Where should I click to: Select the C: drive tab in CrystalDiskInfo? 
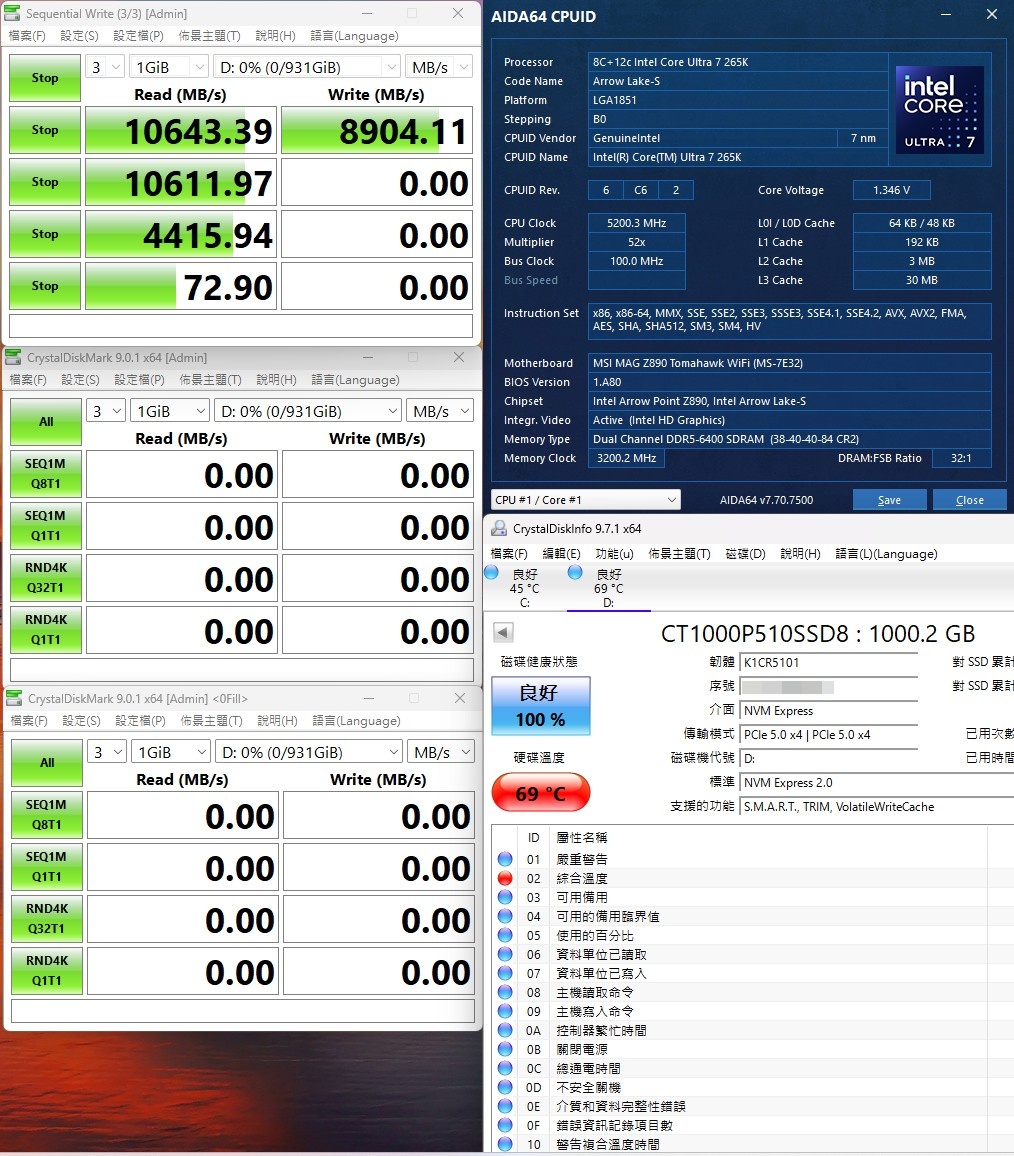click(x=524, y=588)
